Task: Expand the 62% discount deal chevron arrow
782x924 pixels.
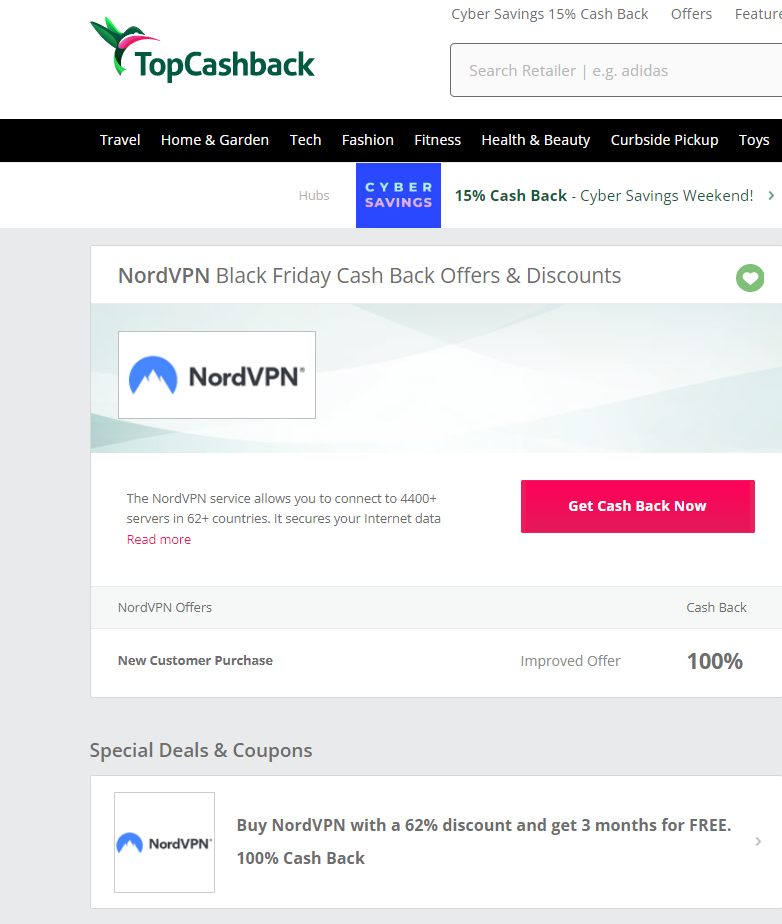Action: click(758, 842)
